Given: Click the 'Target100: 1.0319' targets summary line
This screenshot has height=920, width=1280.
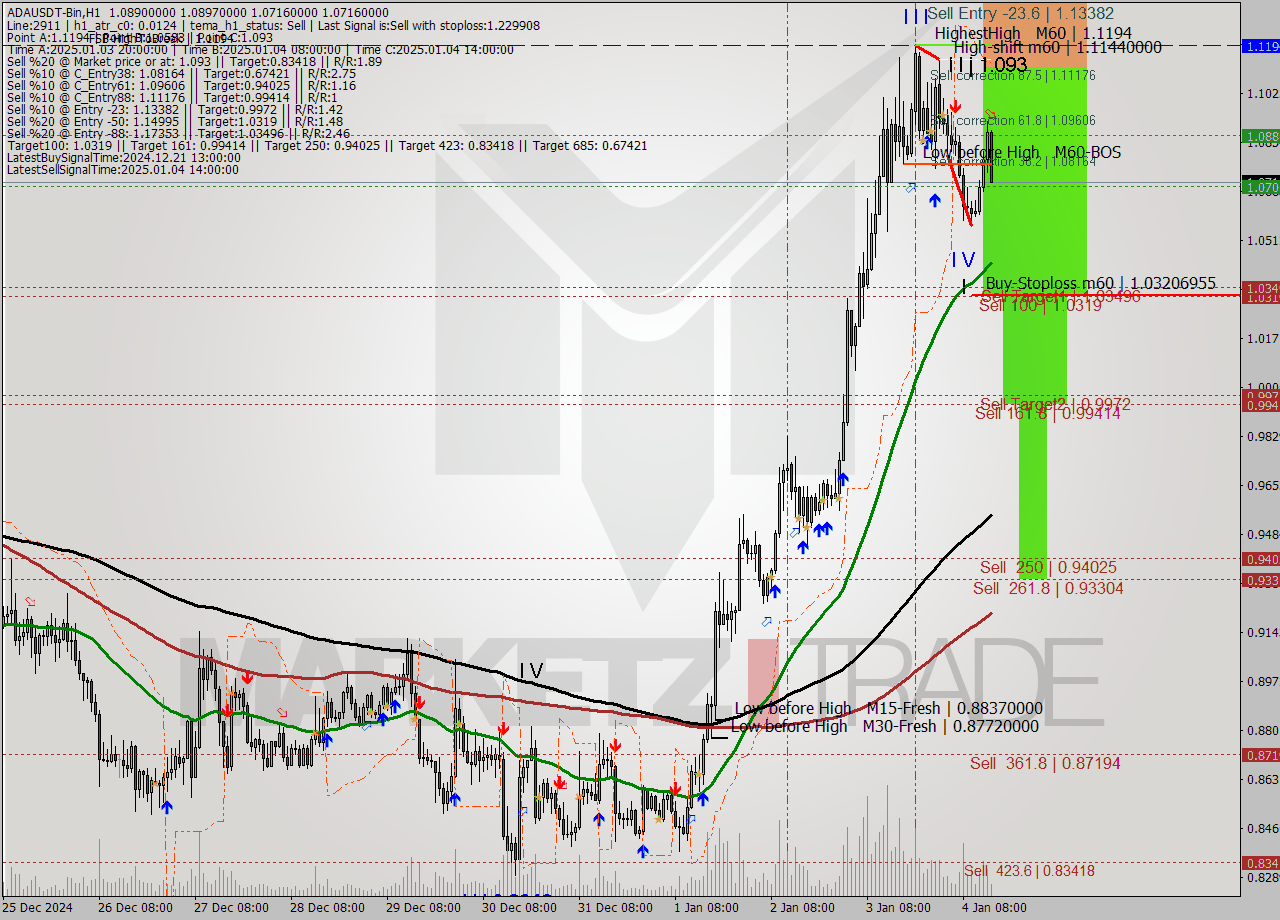Looking at the screenshot, I should [x=326, y=146].
